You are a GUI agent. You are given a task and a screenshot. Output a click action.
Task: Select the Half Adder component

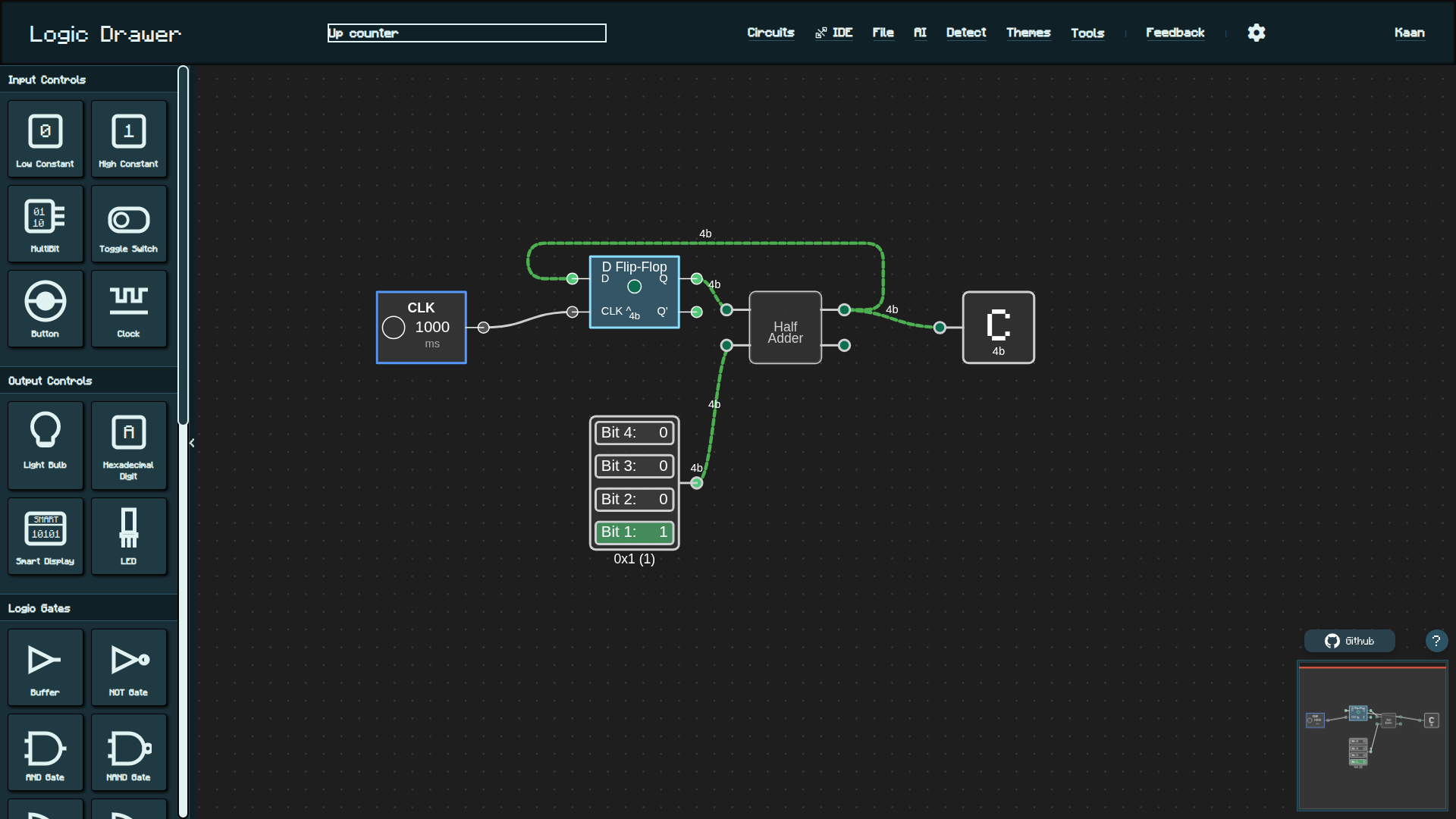(x=785, y=328)
